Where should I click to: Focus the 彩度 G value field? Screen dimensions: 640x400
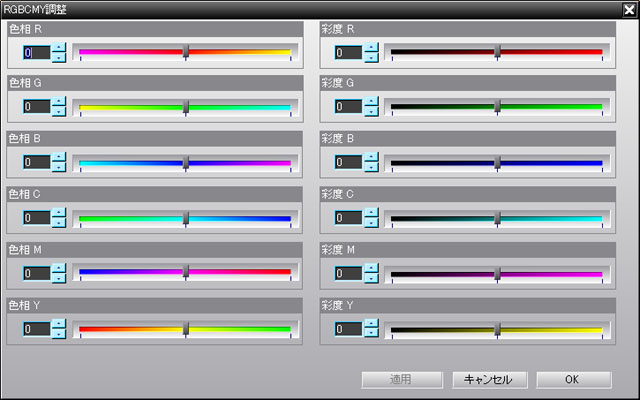pos(349,107)
